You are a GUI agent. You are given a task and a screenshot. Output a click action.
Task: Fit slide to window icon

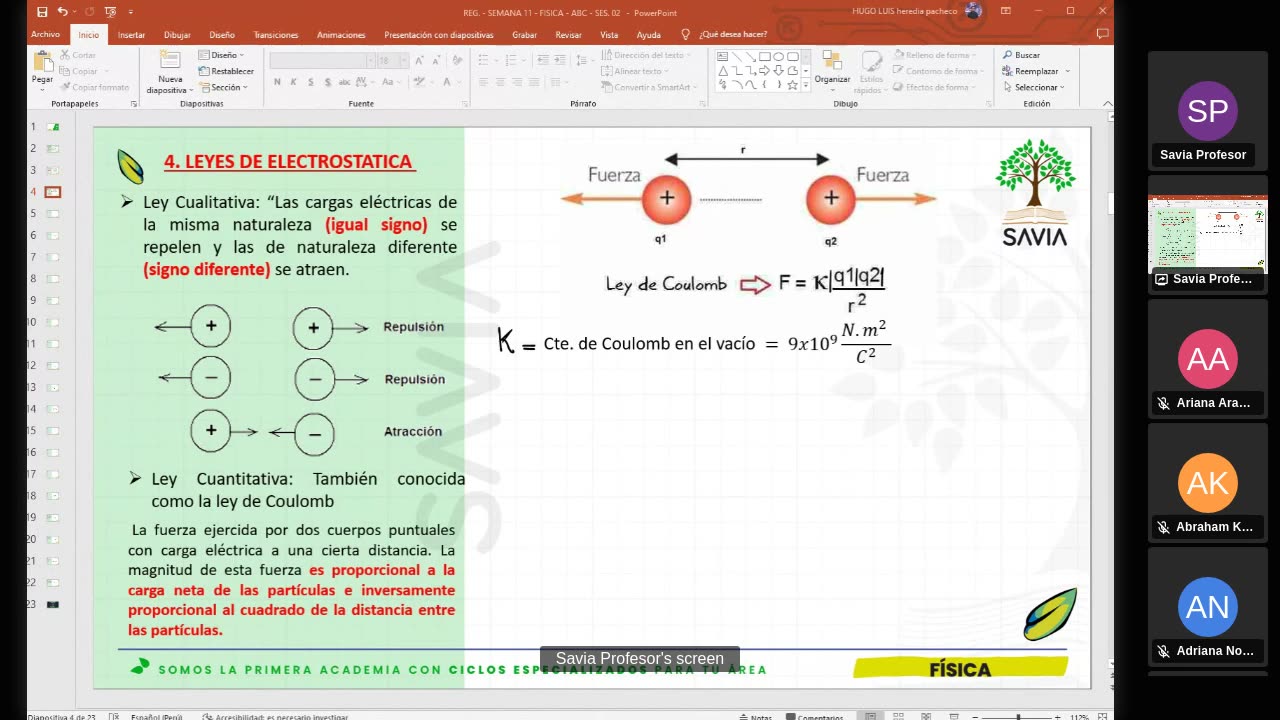1103,716
